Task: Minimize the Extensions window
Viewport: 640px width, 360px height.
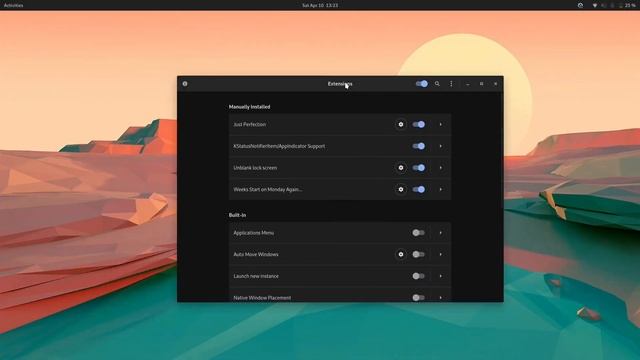Action: pos(468,84)
